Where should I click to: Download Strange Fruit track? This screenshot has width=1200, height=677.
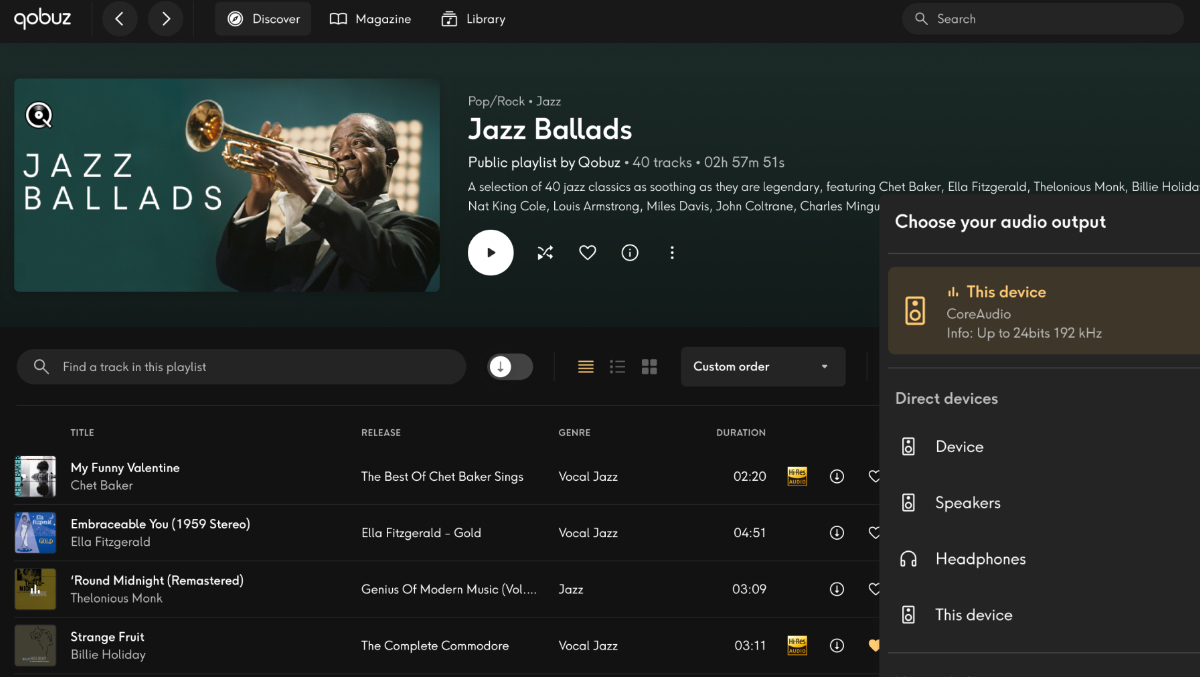click(x=837, y=645)
